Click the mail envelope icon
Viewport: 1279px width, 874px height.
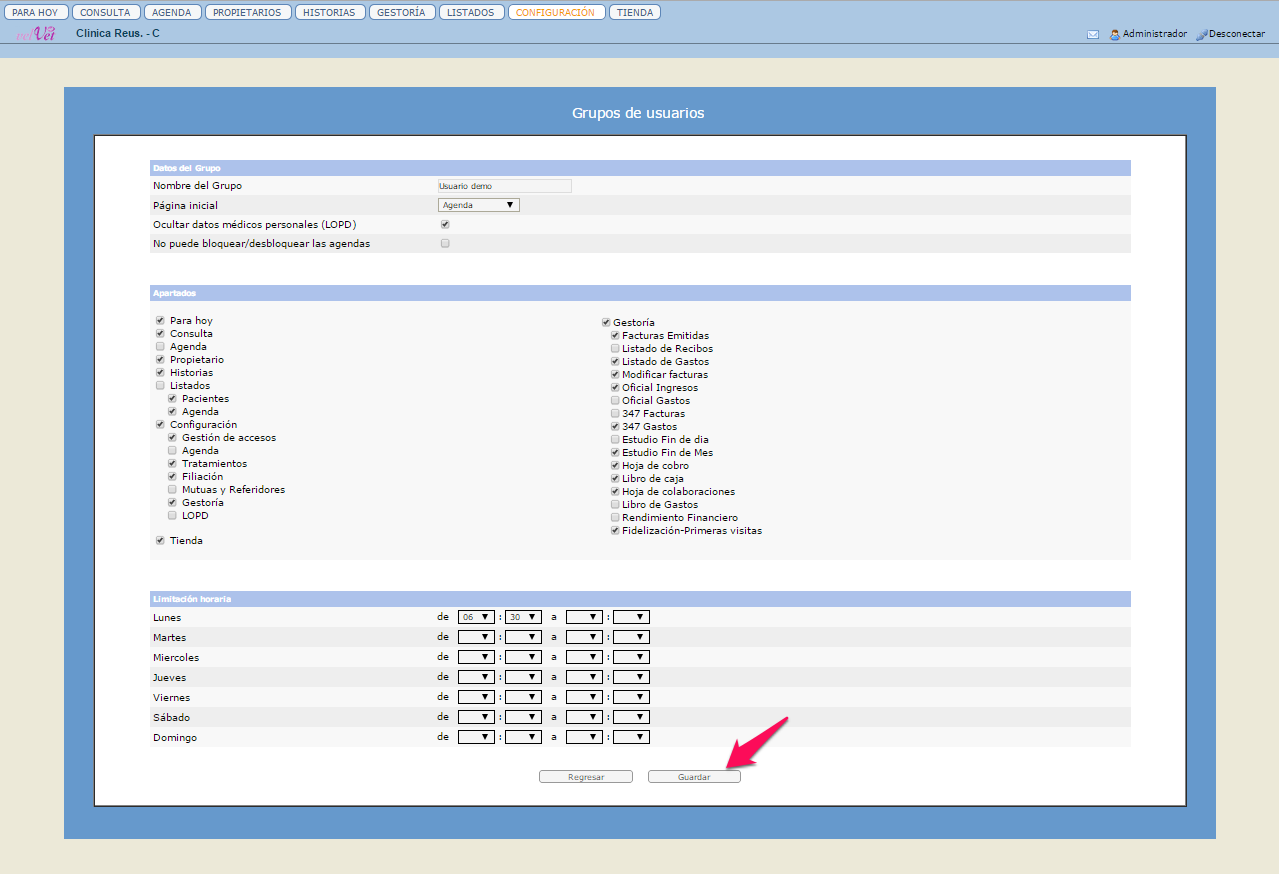point(1093,34)
